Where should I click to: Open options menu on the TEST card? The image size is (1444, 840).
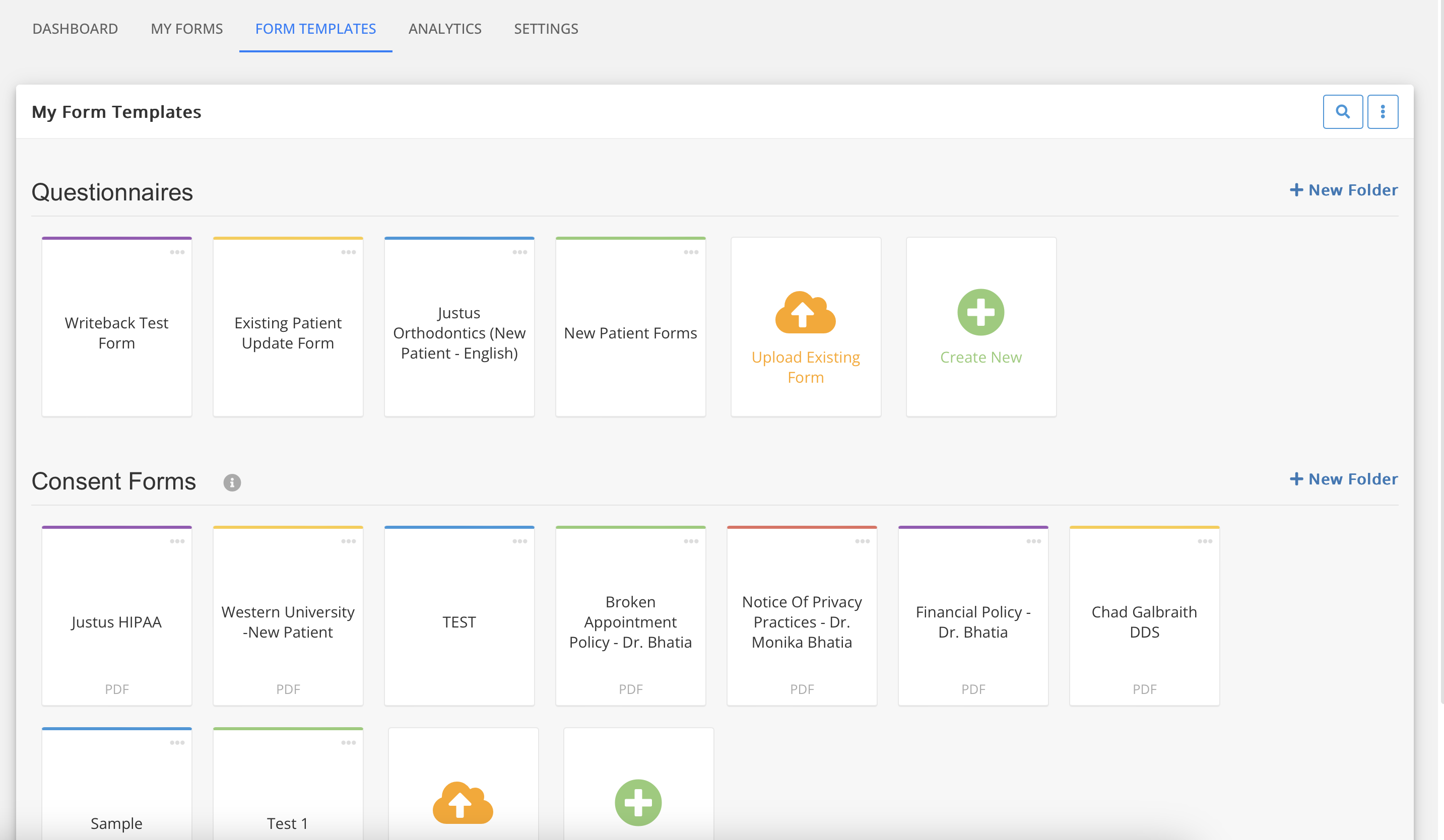point(520,540)
